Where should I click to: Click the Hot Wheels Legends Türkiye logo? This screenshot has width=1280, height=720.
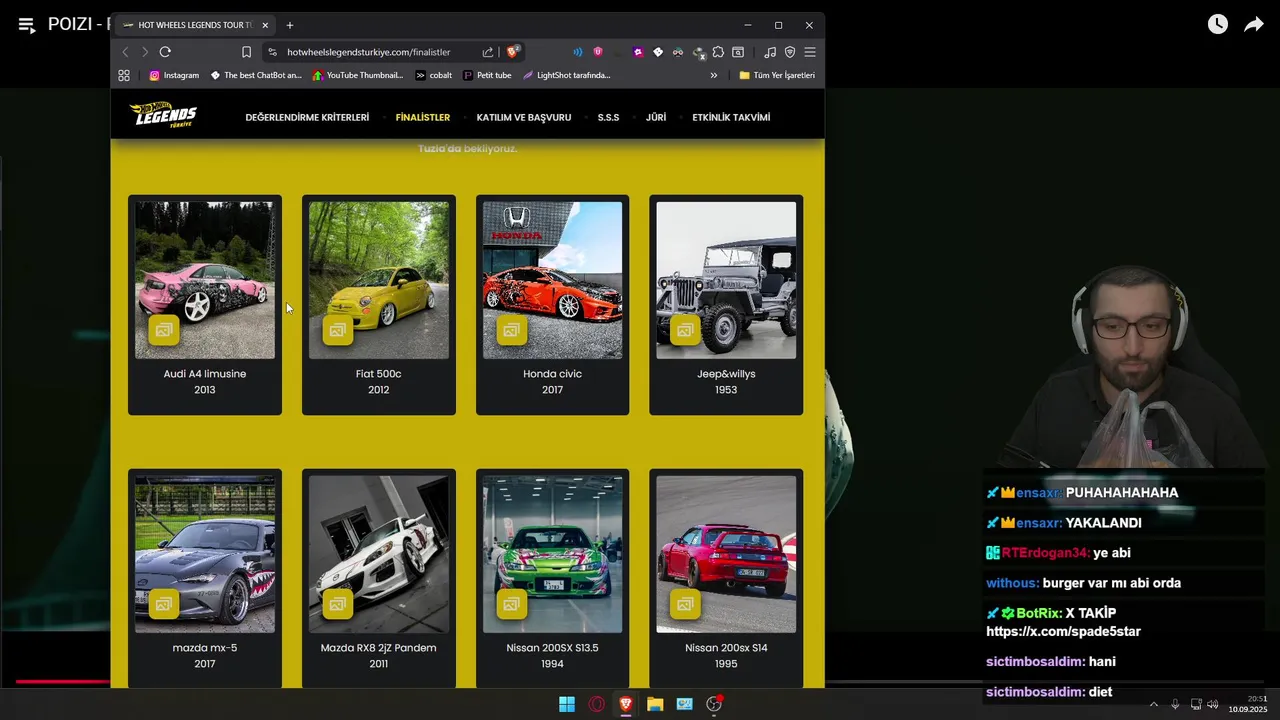click(163, 115)
